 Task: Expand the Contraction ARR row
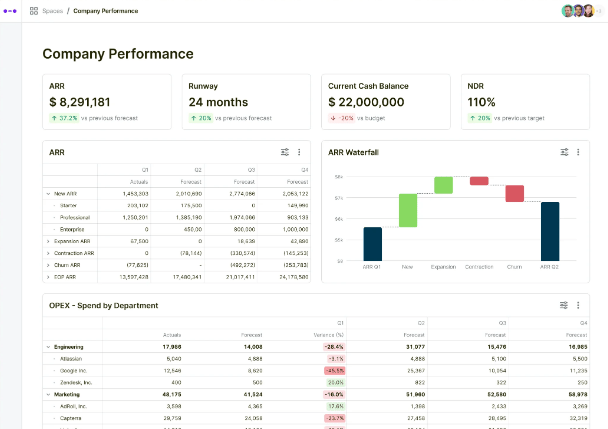coord(48,253)
